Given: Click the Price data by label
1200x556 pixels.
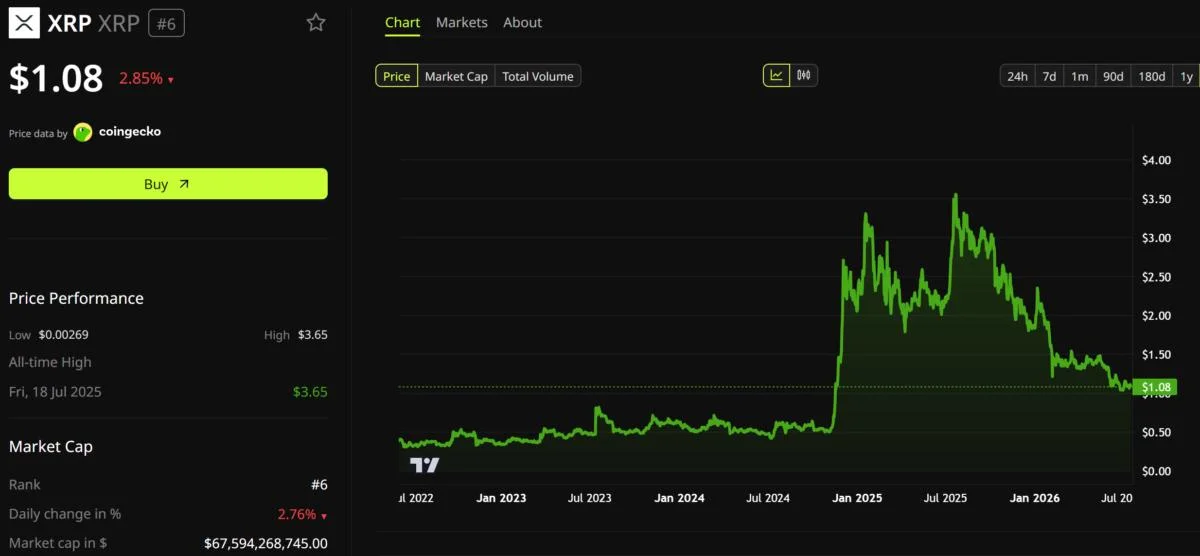Looking at the screenshot, I should [38, 133].
